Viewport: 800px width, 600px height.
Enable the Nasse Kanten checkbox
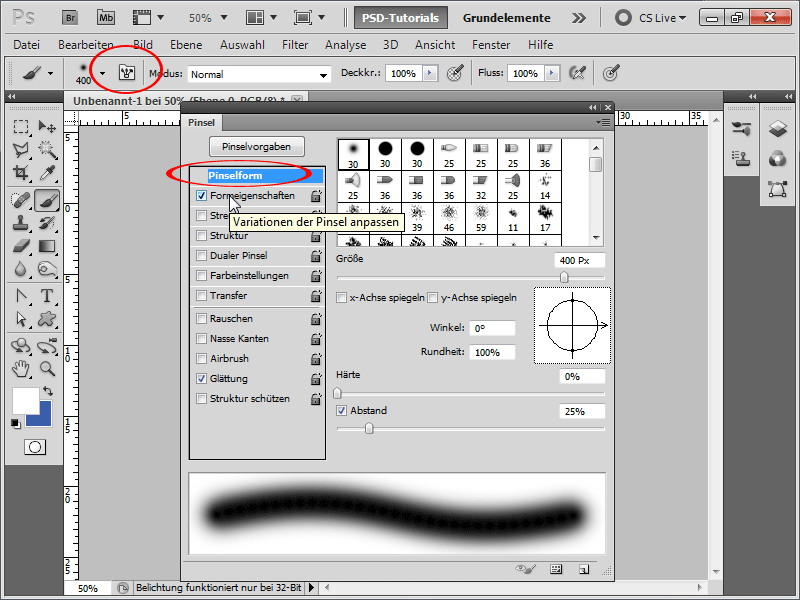(x=202, y=338)
